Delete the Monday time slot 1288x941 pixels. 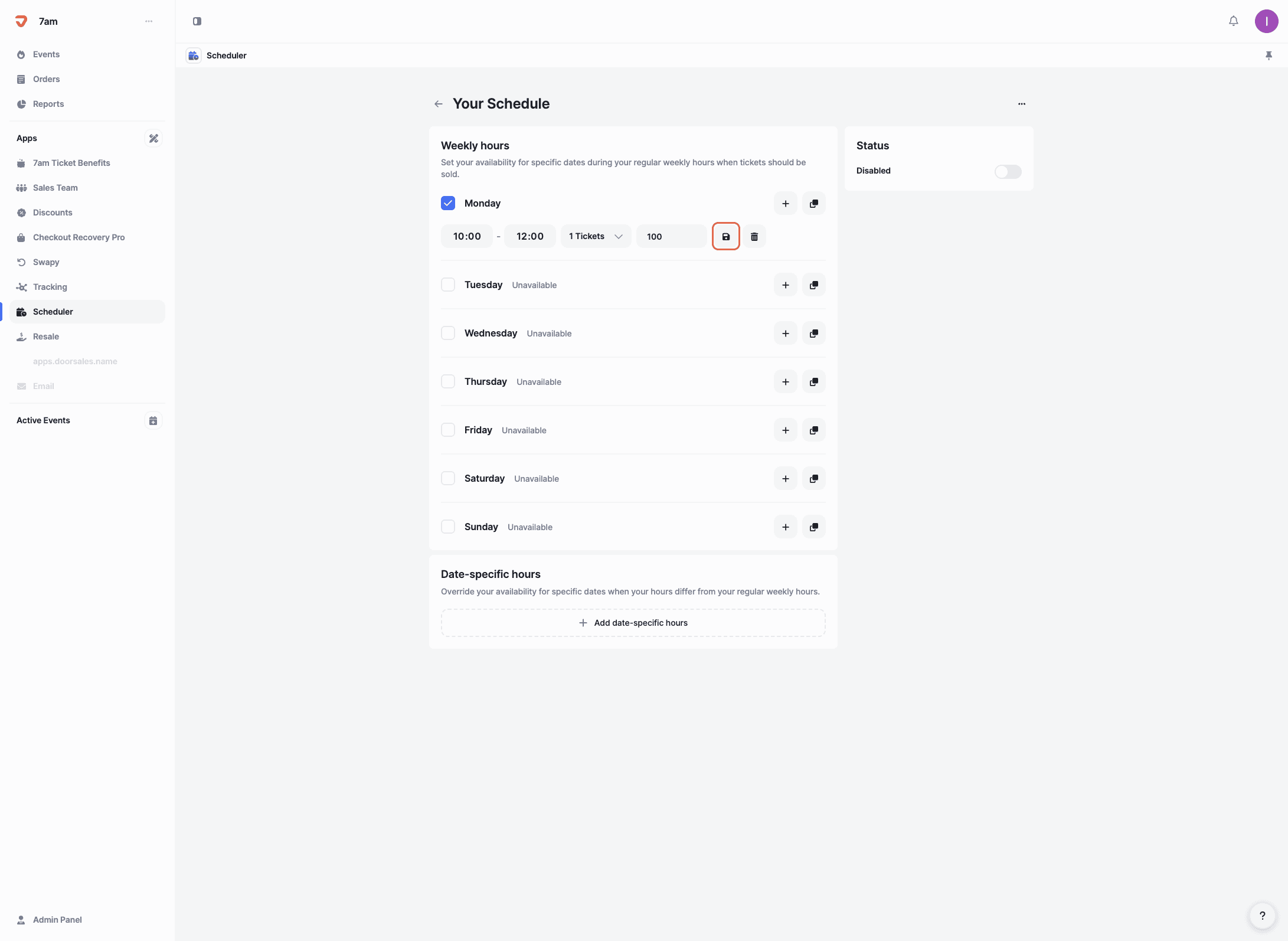[754, 237]
